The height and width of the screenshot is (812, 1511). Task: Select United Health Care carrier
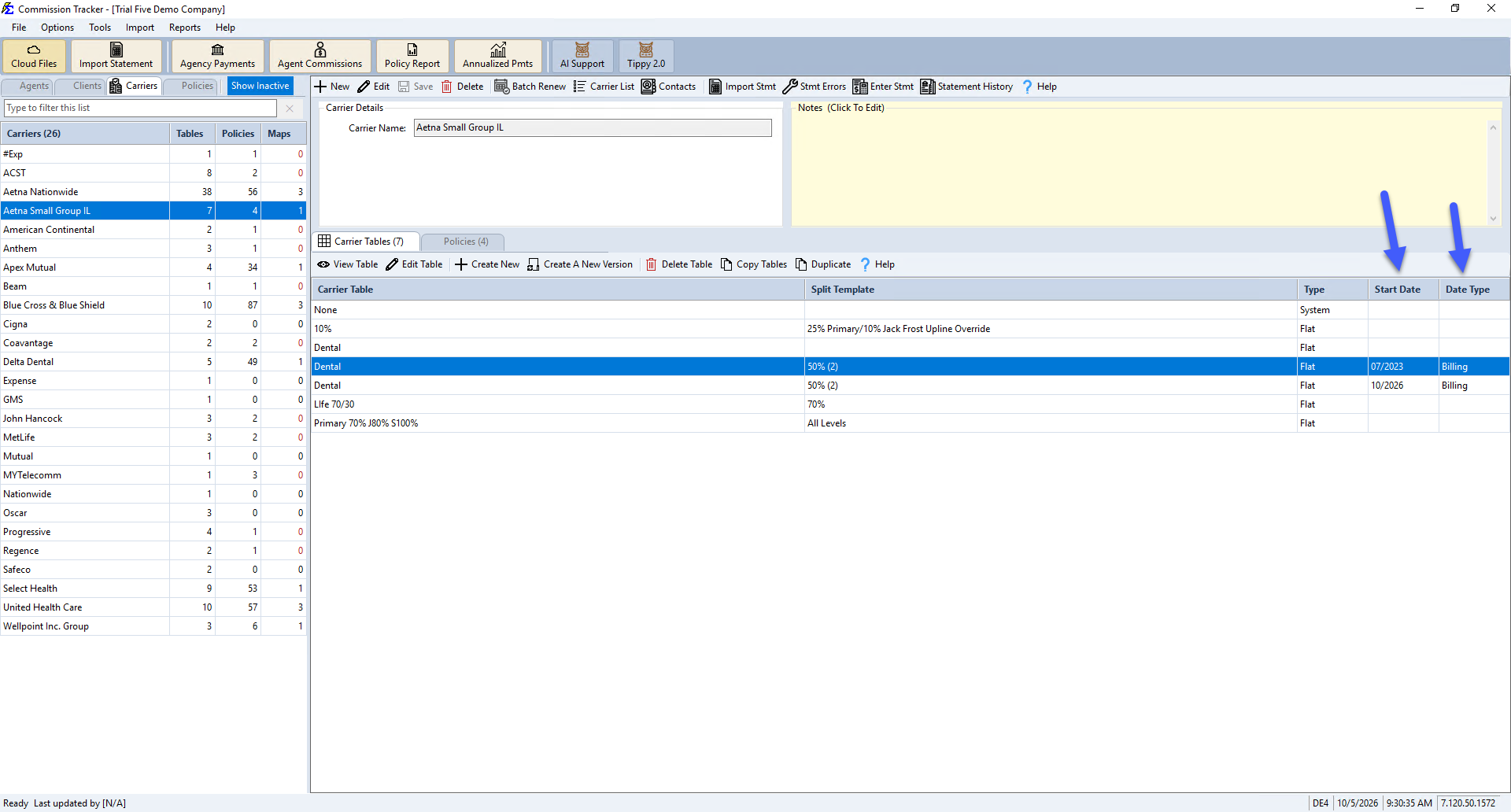[x=153, y=607]
